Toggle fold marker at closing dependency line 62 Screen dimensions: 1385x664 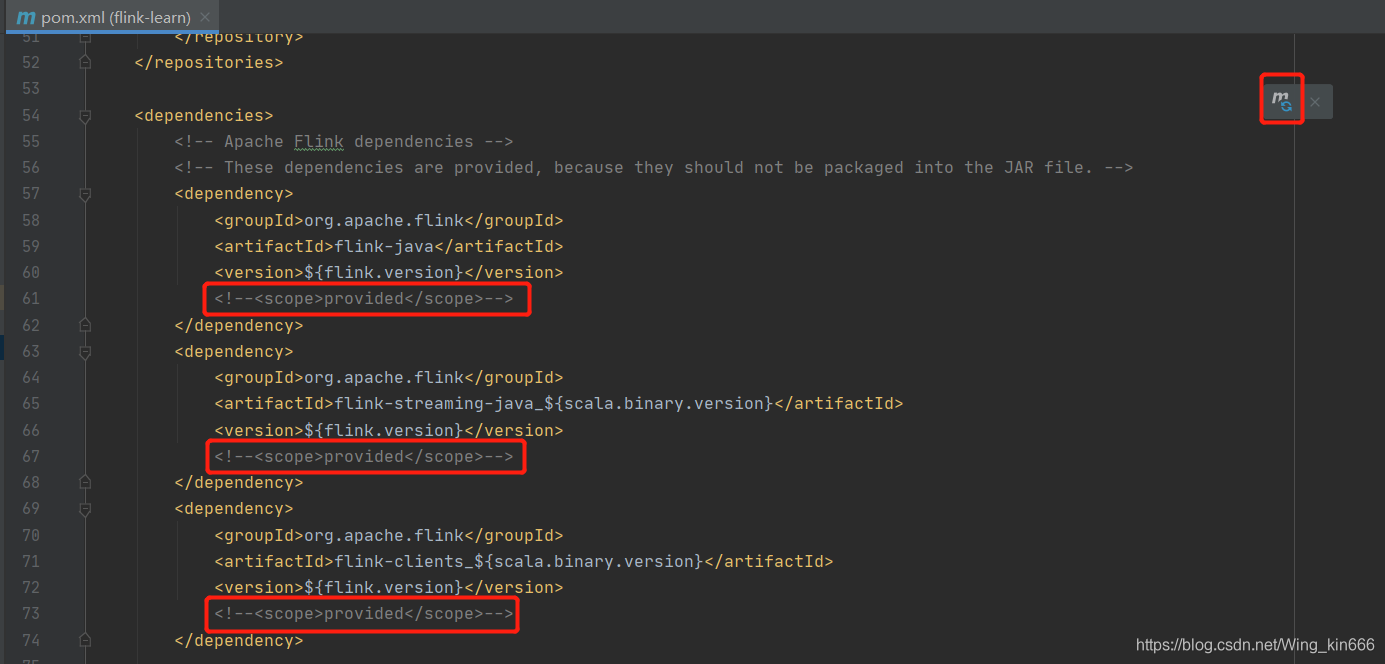point(85,325)
